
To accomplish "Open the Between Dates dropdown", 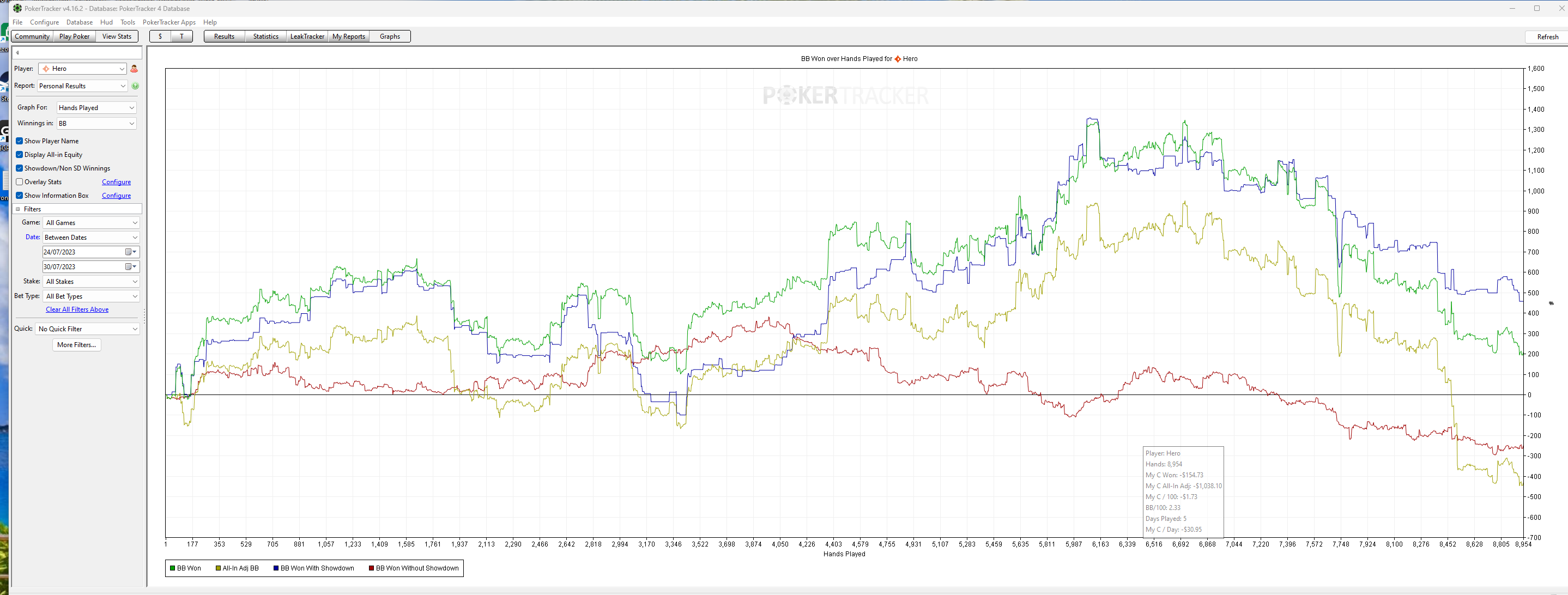I will [92, 237].
